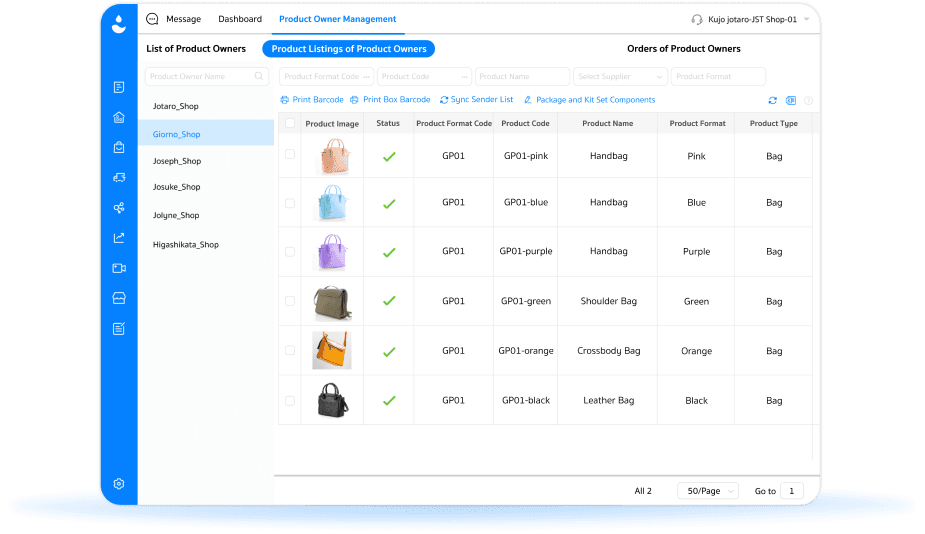Open the analytics chart sidebar icon
Viewport: 925px width, 534px height.
click(119, 238)
